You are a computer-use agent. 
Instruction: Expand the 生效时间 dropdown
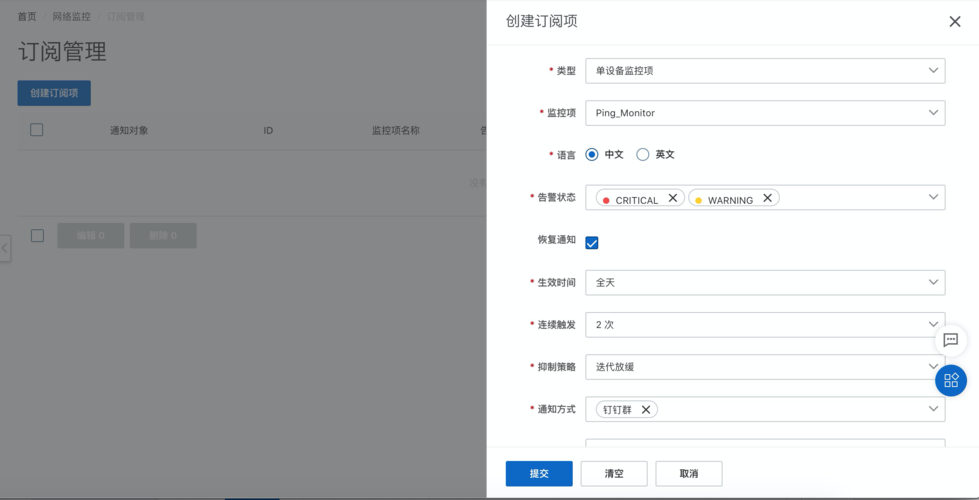coord(765,283)
